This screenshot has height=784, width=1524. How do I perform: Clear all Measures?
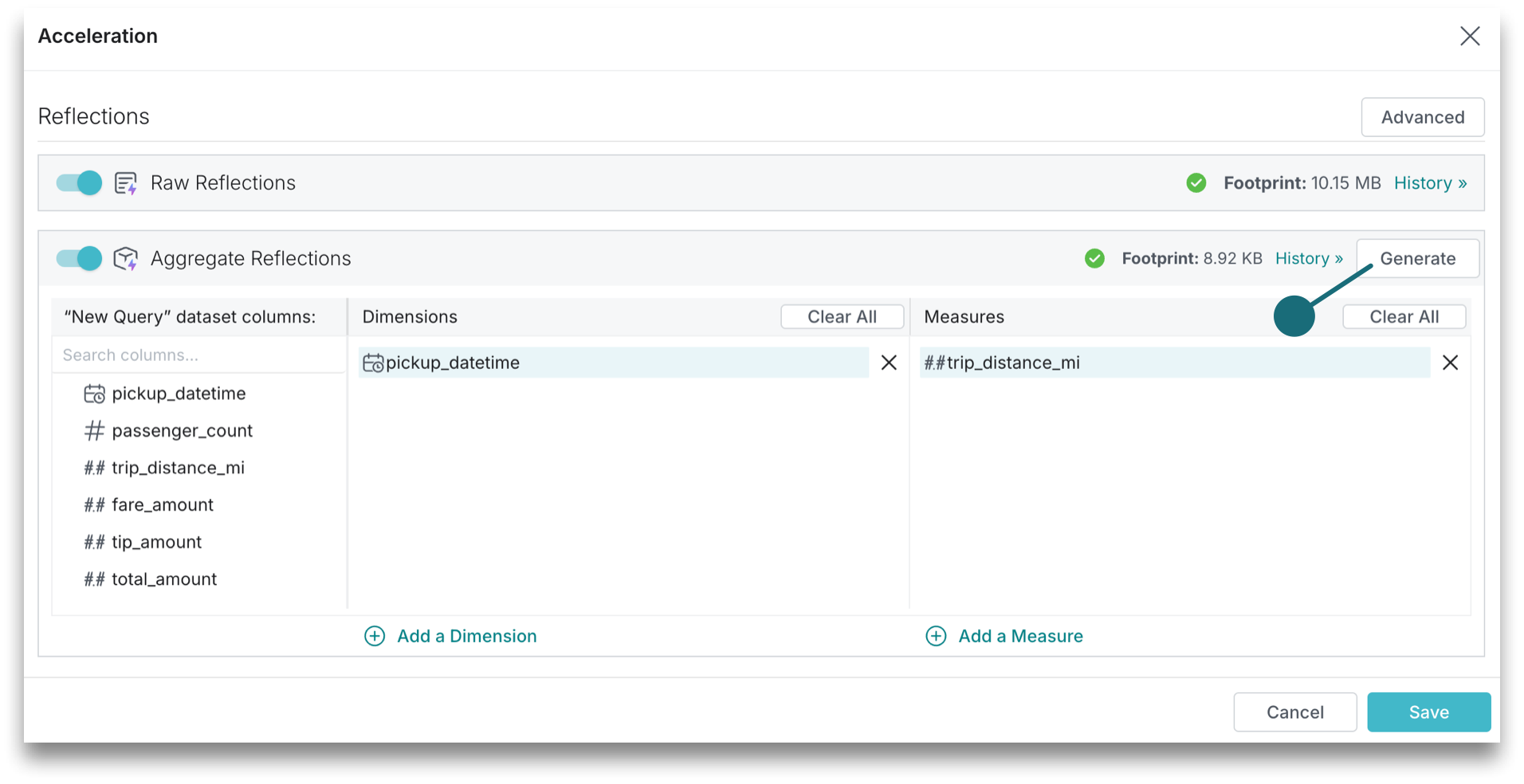[x=1404, y=317]
